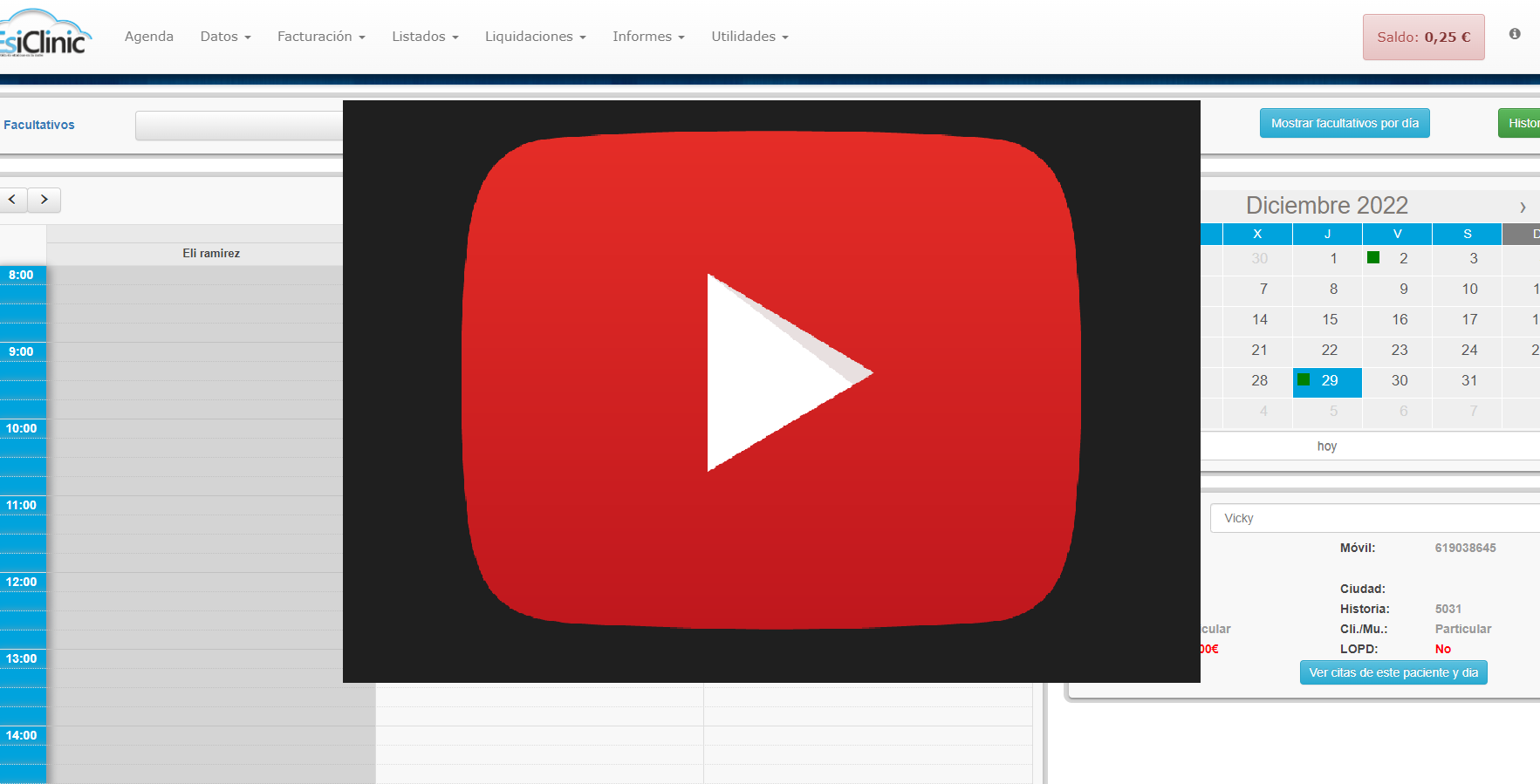1540x784 pixels.
Task: Click the info icon beside Saldo
Action: tap(1515, 34)
